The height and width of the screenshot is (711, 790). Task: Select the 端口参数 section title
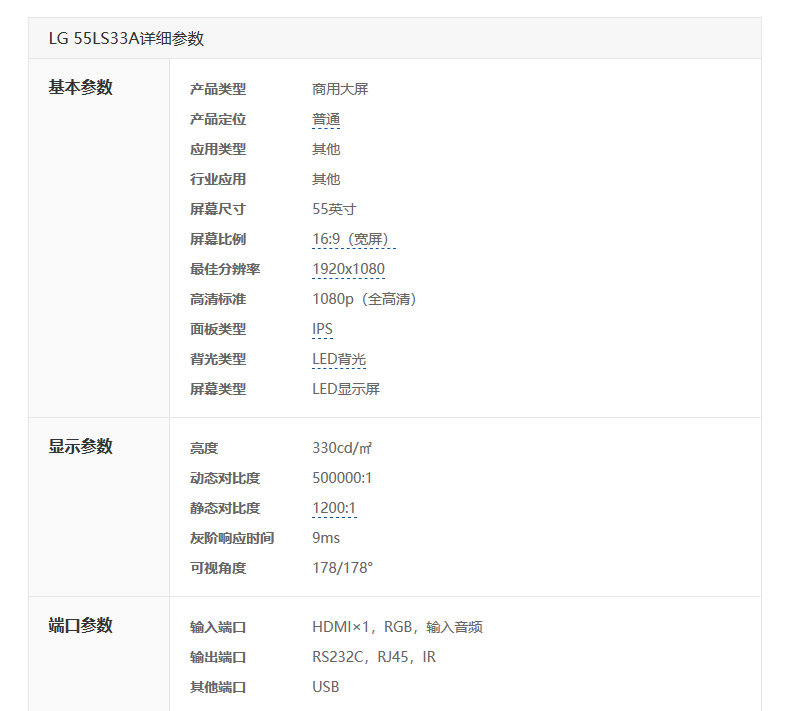point(81,625)
